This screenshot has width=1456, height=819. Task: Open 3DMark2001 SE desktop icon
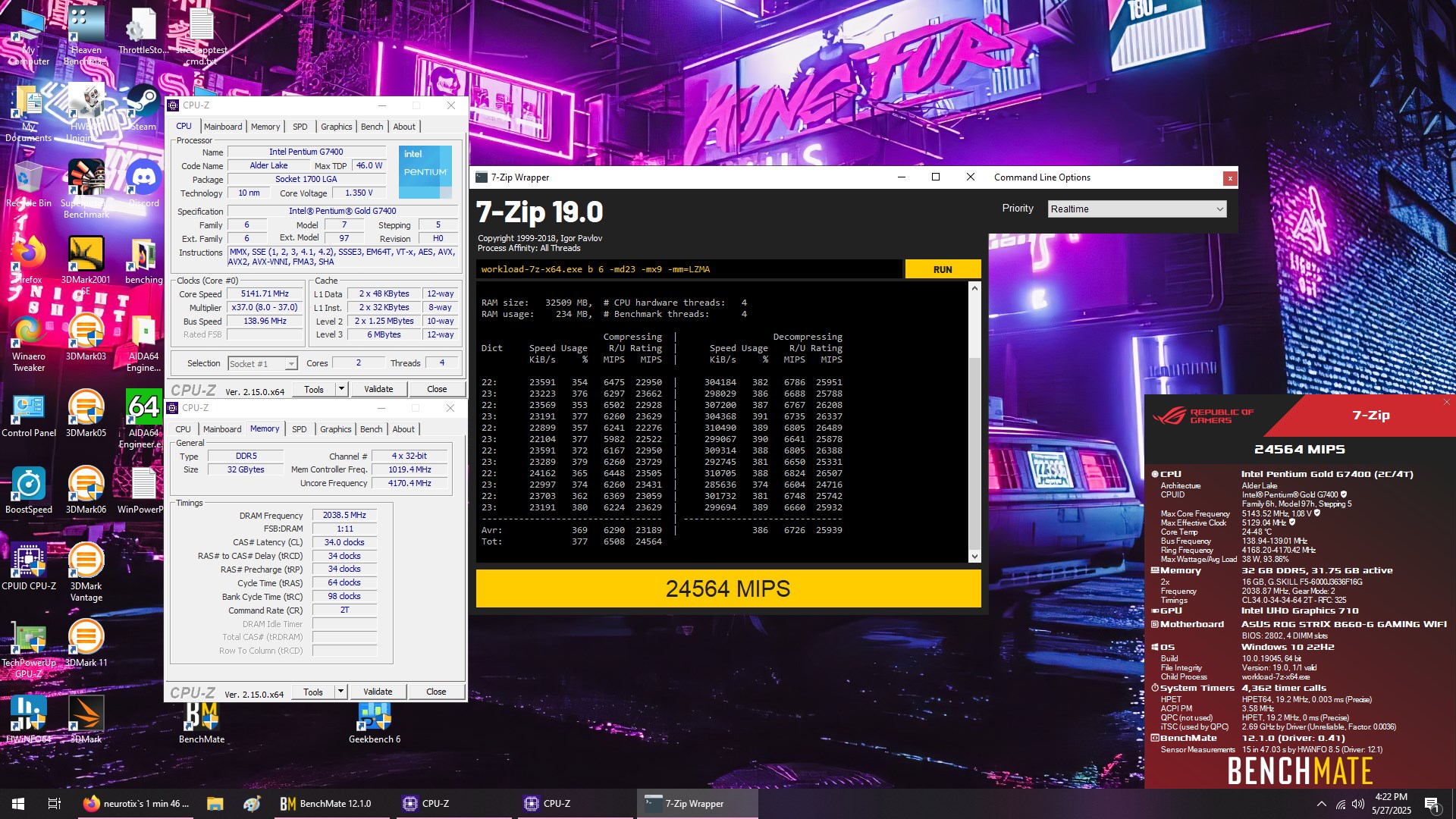(x=86, y=265)
